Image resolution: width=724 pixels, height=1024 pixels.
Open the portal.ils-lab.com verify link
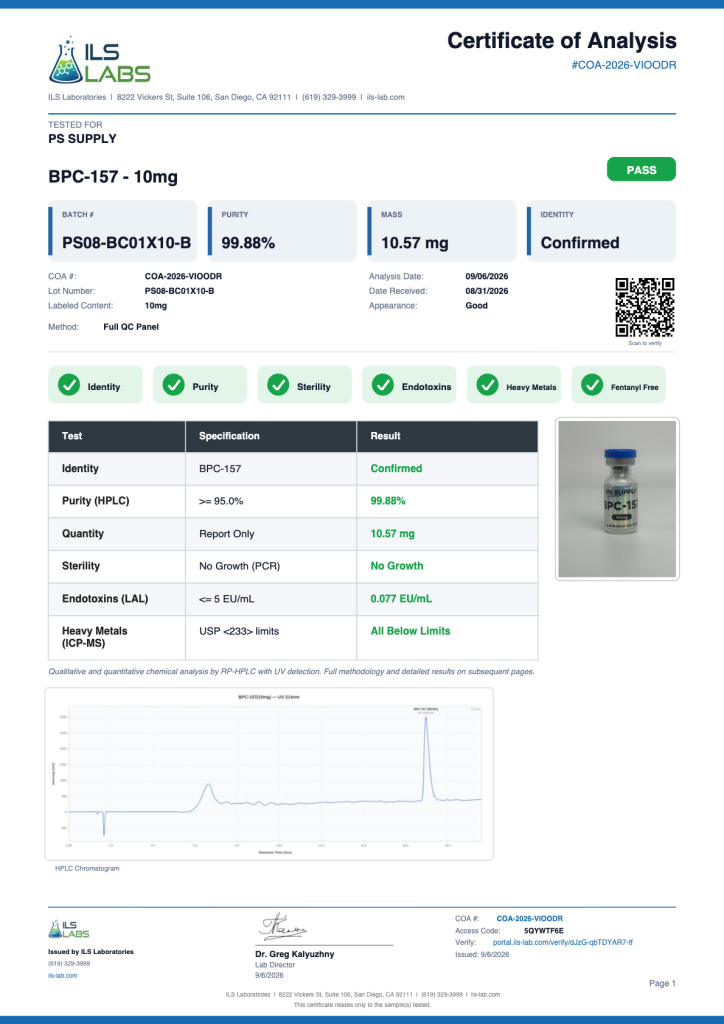tap(562, 942)
